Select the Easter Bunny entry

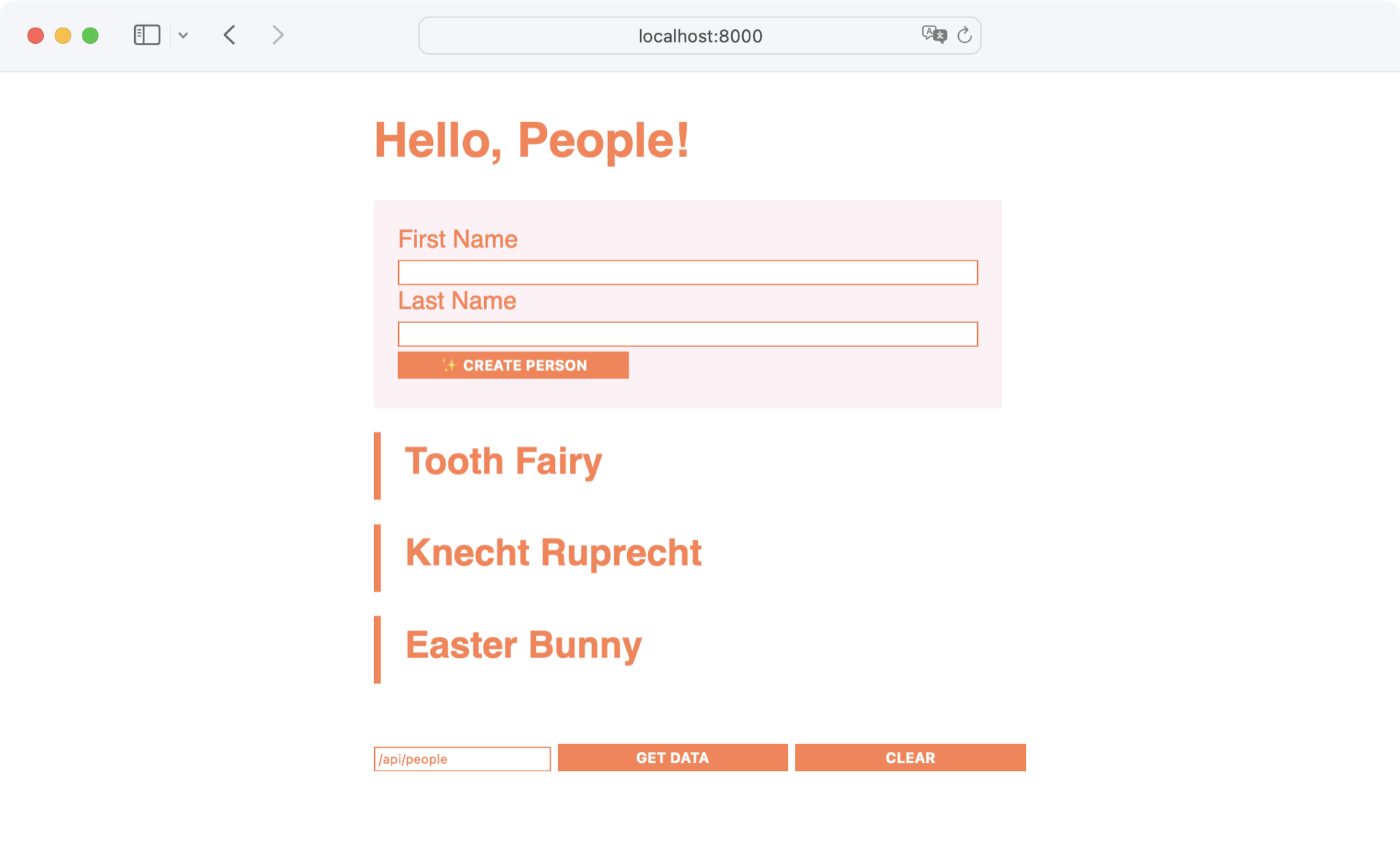524,645
